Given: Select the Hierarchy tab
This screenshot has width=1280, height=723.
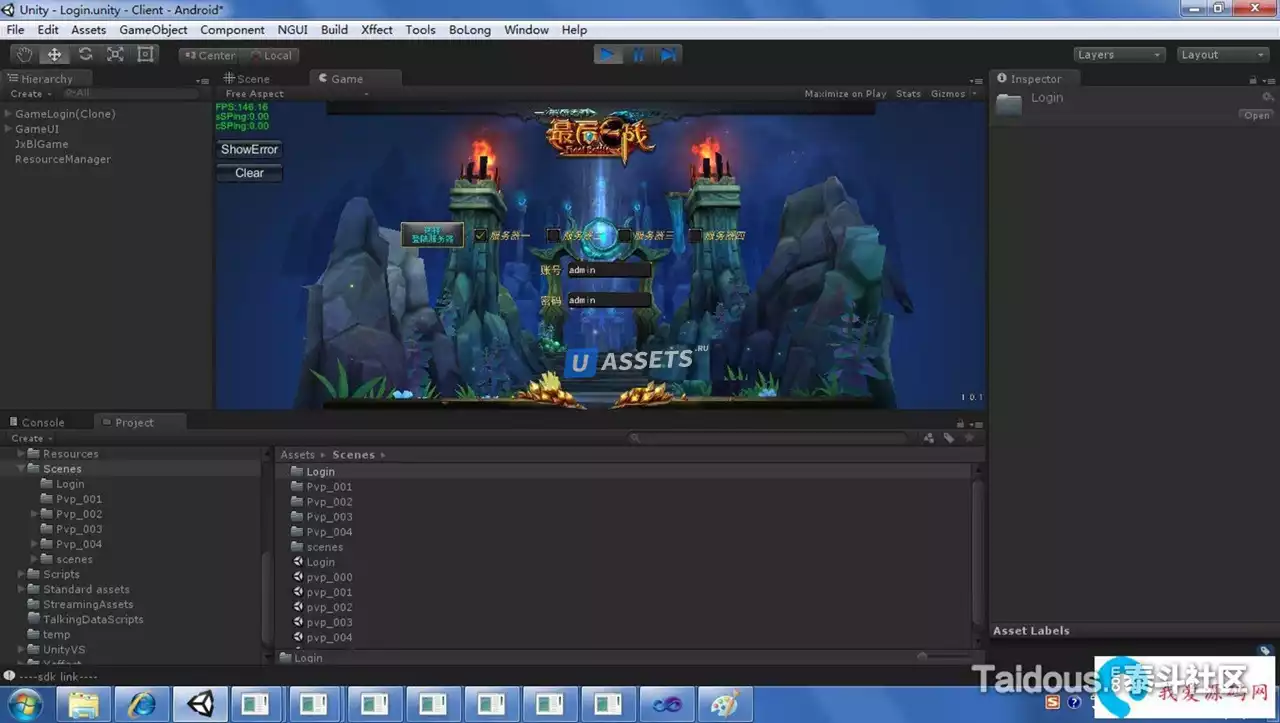Looking at the screenshot, I should [x=47, y=79].
